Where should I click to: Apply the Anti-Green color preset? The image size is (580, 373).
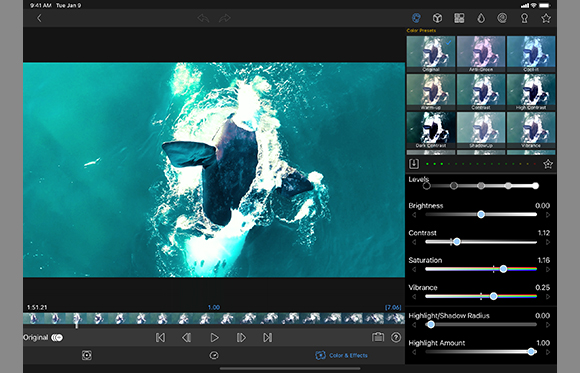(481, 54)
